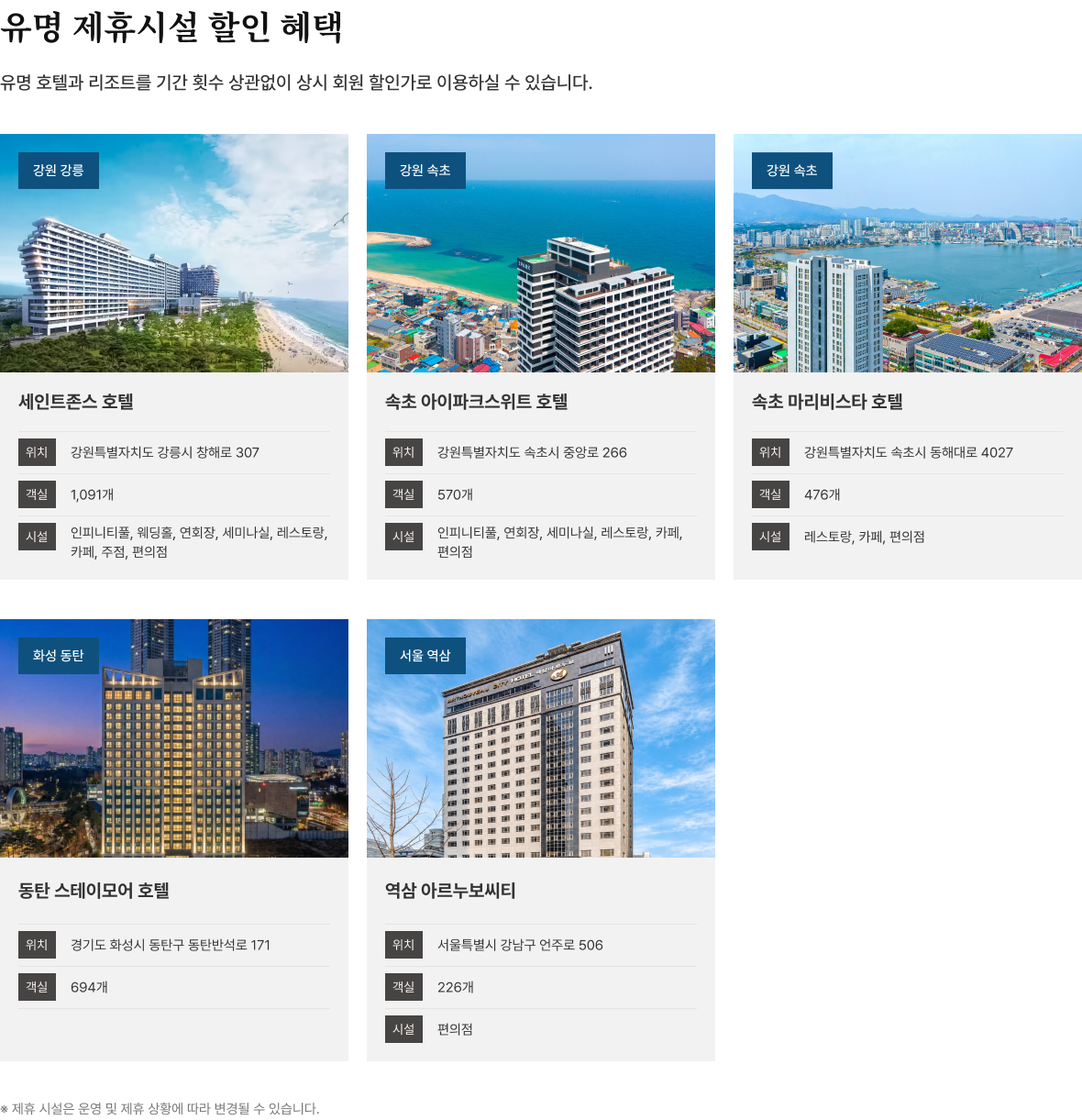
Task: Open the 역삼 아르누보씨티 building photo
Action: click(x=541, y=738)
